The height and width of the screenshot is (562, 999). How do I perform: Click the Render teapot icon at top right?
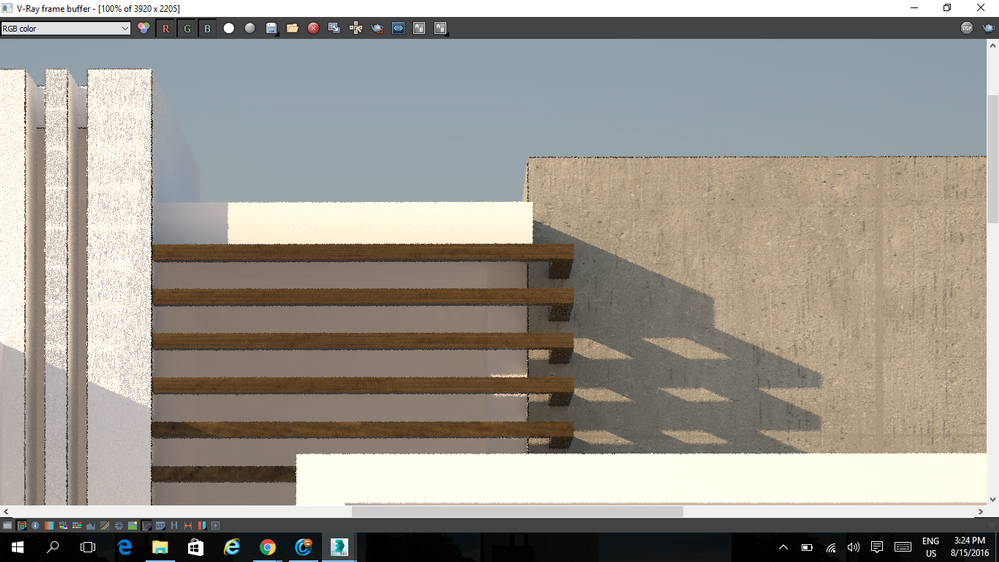pyautogui.click(x=988, y=29)
